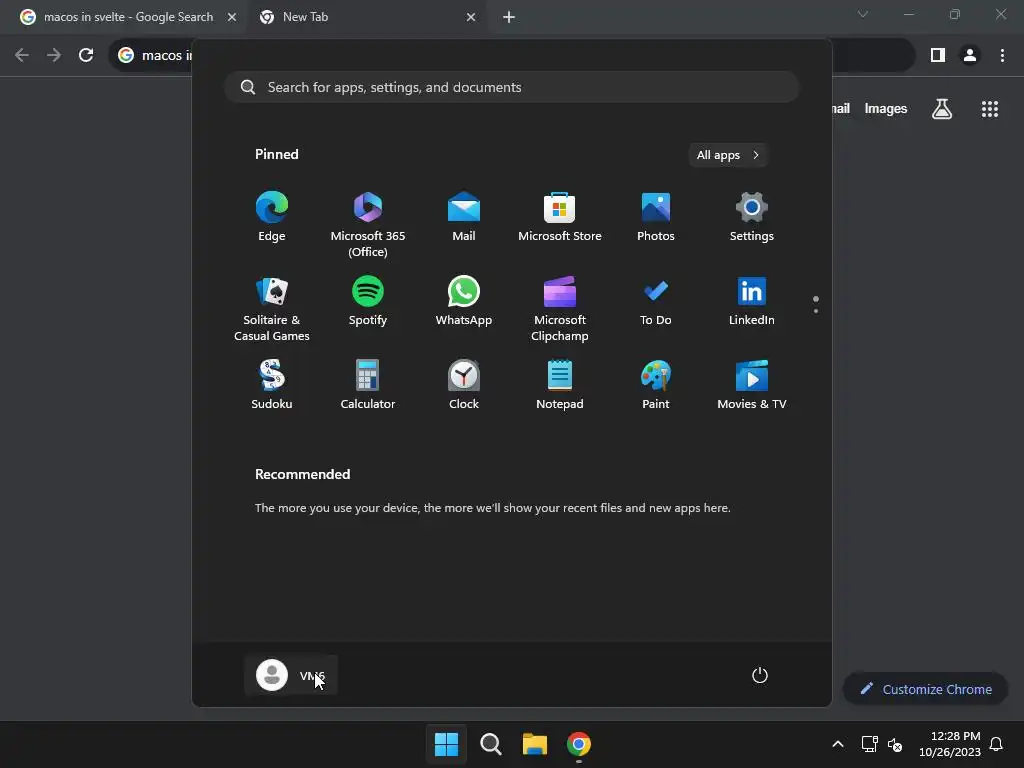This screenshot has height=768, width=1024.
Task: Show hidden tray icons chevron
Action: pos(838,744)
